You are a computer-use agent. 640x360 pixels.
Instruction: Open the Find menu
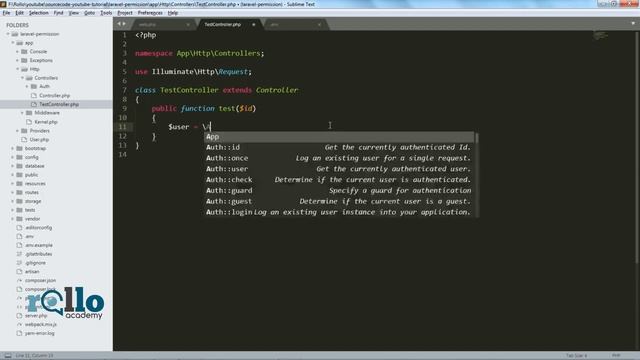[58, 13]
